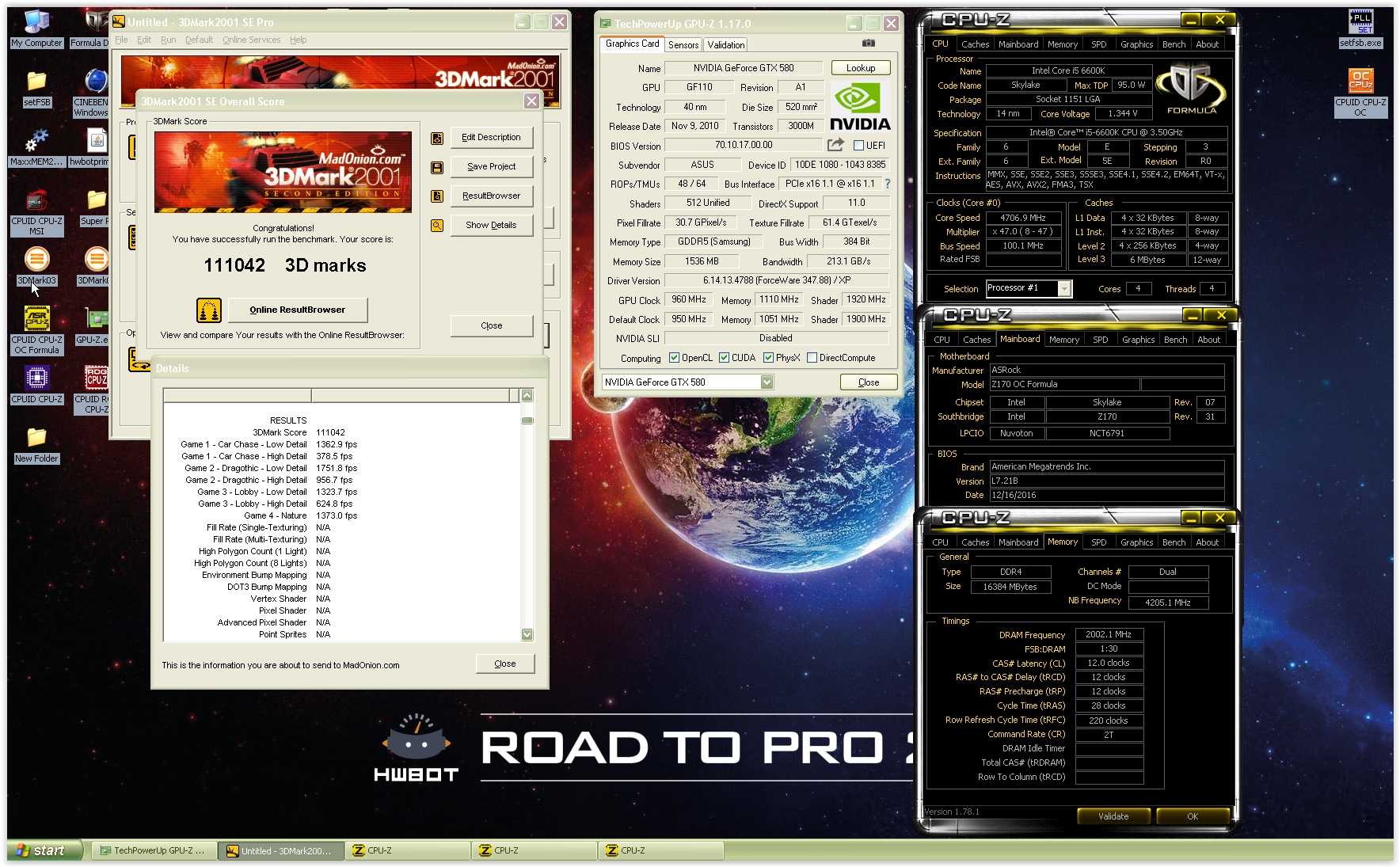This screenshot has height=867, width=1400.
Task: Click the ResultBrowser icon next to its button
Action: tap(436, 196)
